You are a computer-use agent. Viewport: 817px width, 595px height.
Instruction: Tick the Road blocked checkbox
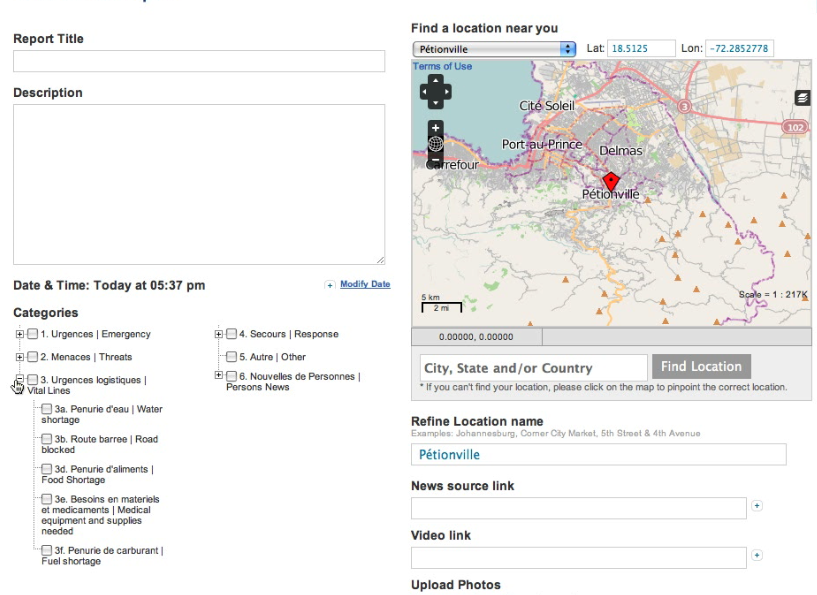[x=47, y=439]
